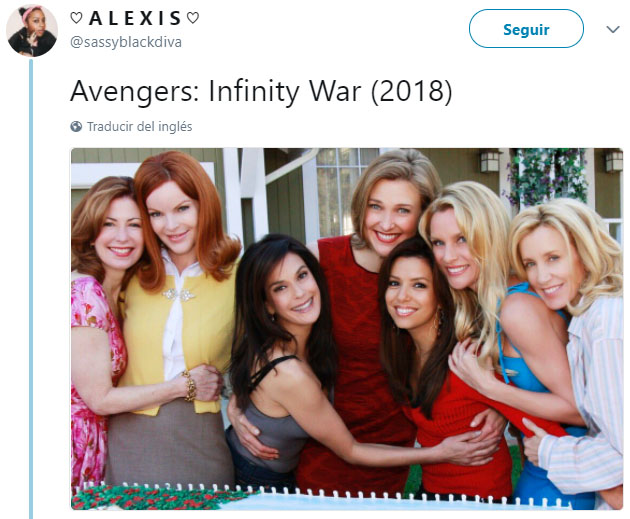Click the globe icon beside Traducir del inglés
The width and height of the screenshot is (630, 519).
(x=76, y=127)
